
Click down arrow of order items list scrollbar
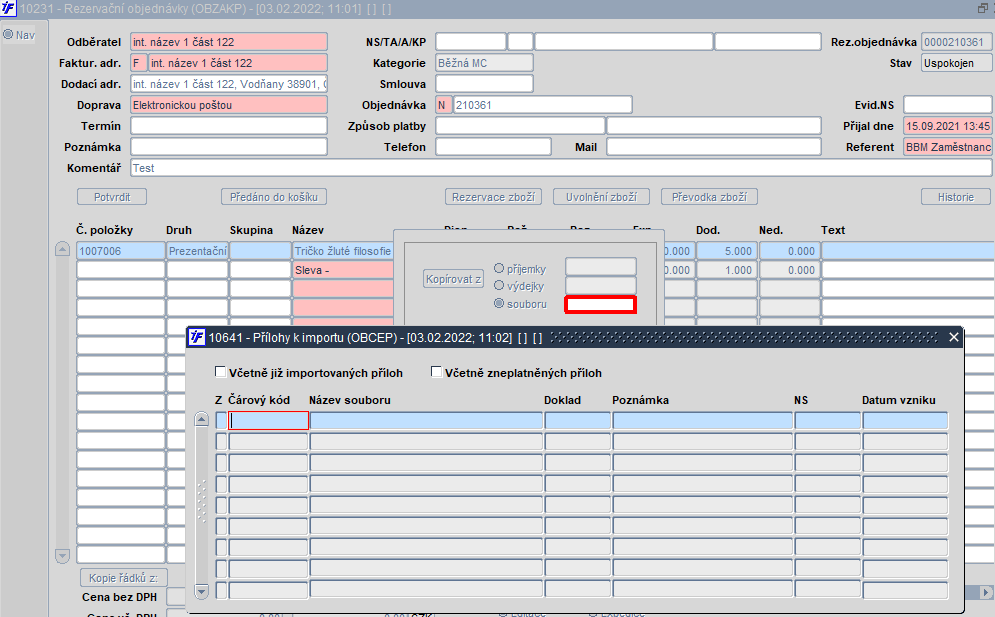[62, 556]
